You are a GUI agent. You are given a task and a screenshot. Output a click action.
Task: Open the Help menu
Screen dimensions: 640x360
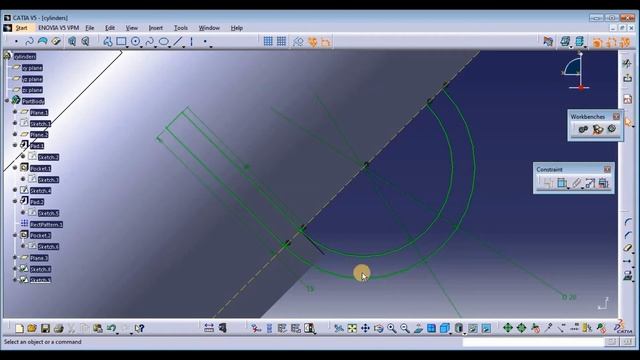pos(237,28)
